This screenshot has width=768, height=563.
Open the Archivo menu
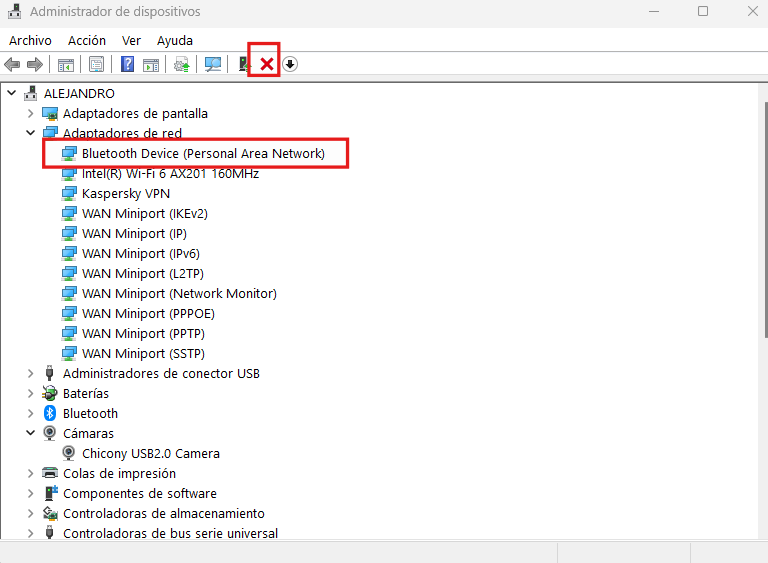tap(30, 40)
